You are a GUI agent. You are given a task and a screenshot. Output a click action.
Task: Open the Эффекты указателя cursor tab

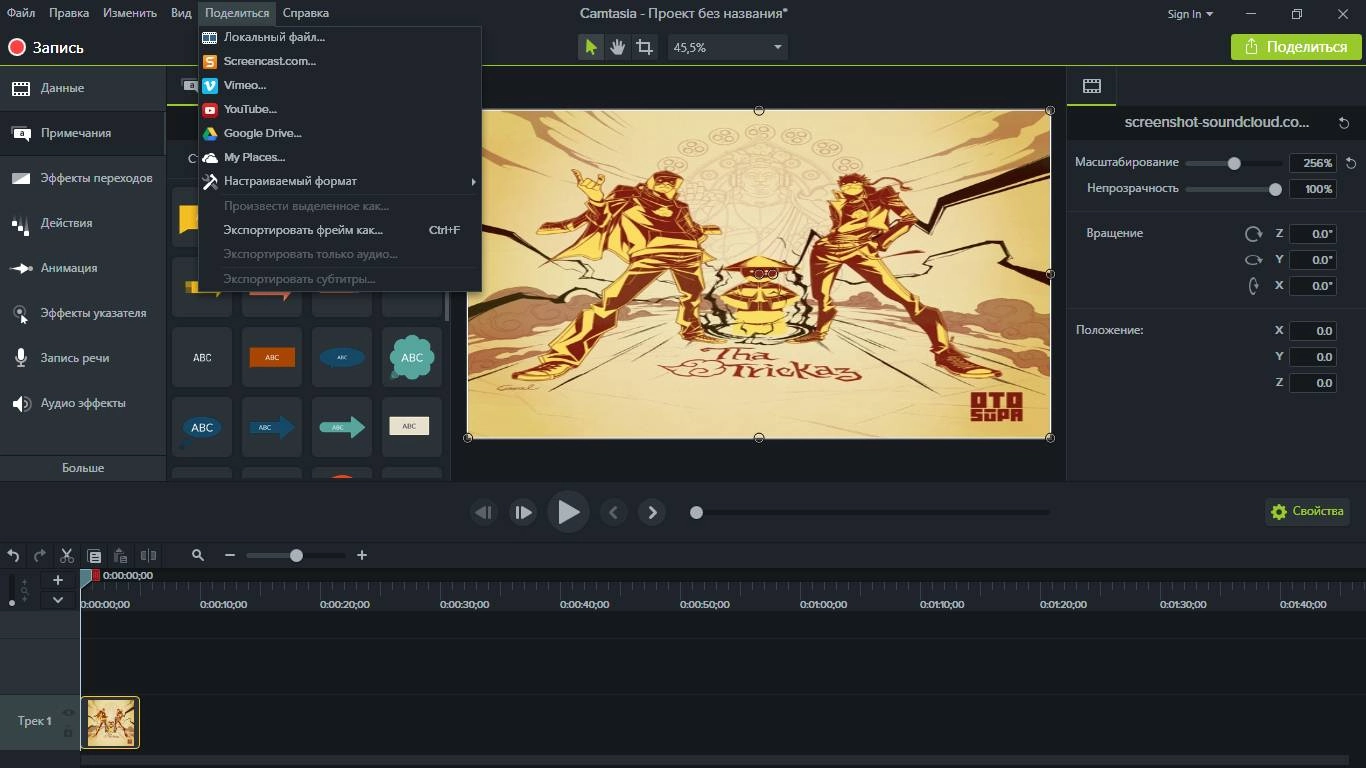[x=83, y=313]
